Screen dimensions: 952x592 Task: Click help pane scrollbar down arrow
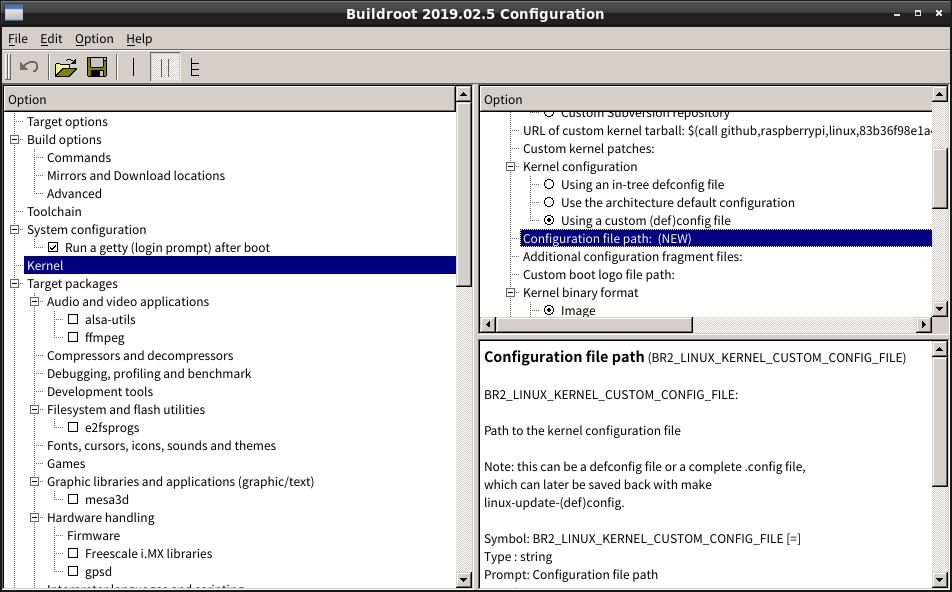pos(939,579)
